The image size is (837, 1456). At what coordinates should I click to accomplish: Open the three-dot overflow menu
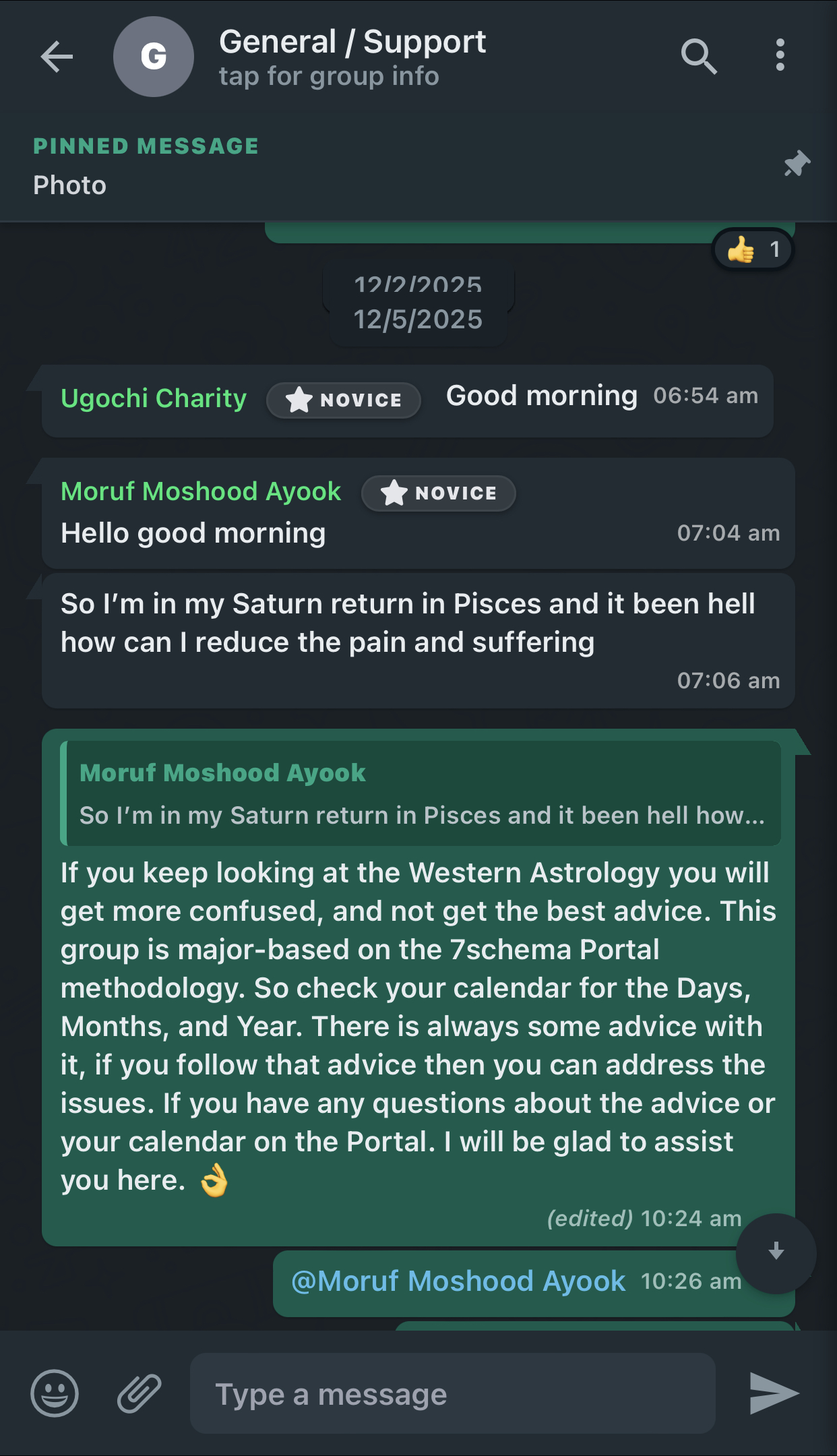point(780,55)
